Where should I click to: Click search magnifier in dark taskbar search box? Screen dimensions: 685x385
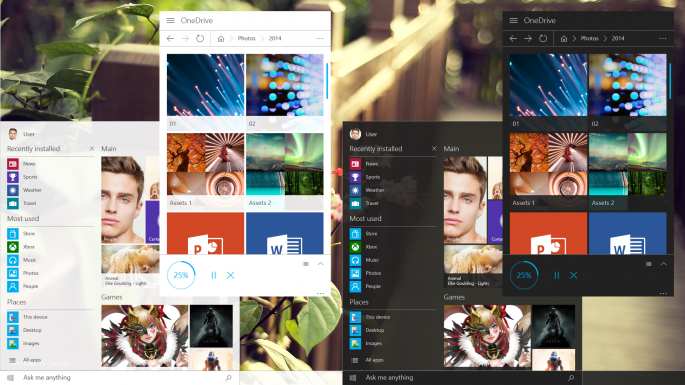tap(571, 378)
